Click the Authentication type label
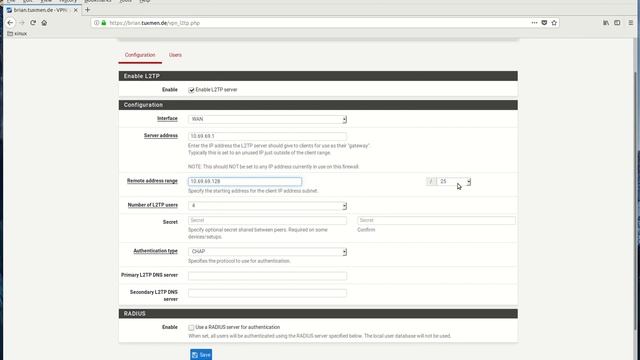640x360 pixels. click(x=156, y=251)
